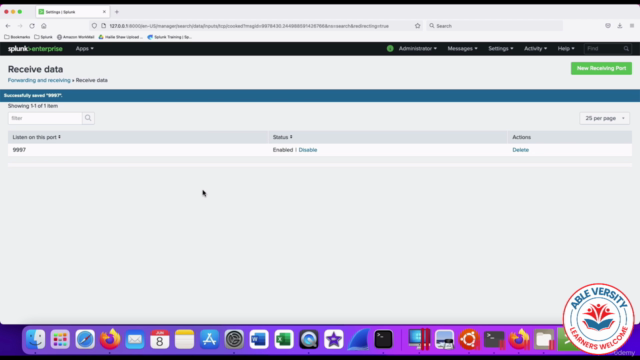The height and width of the screenshot is (360, 640).
Task: Click the browser Search box
Action: click(x=495, y=26)
